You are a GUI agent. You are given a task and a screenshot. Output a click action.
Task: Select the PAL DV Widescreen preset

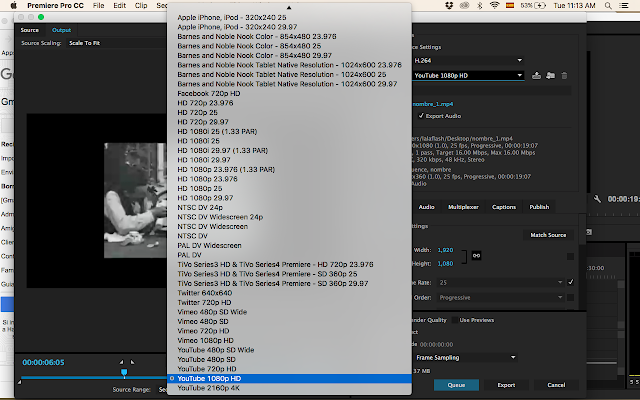point(289,245)
